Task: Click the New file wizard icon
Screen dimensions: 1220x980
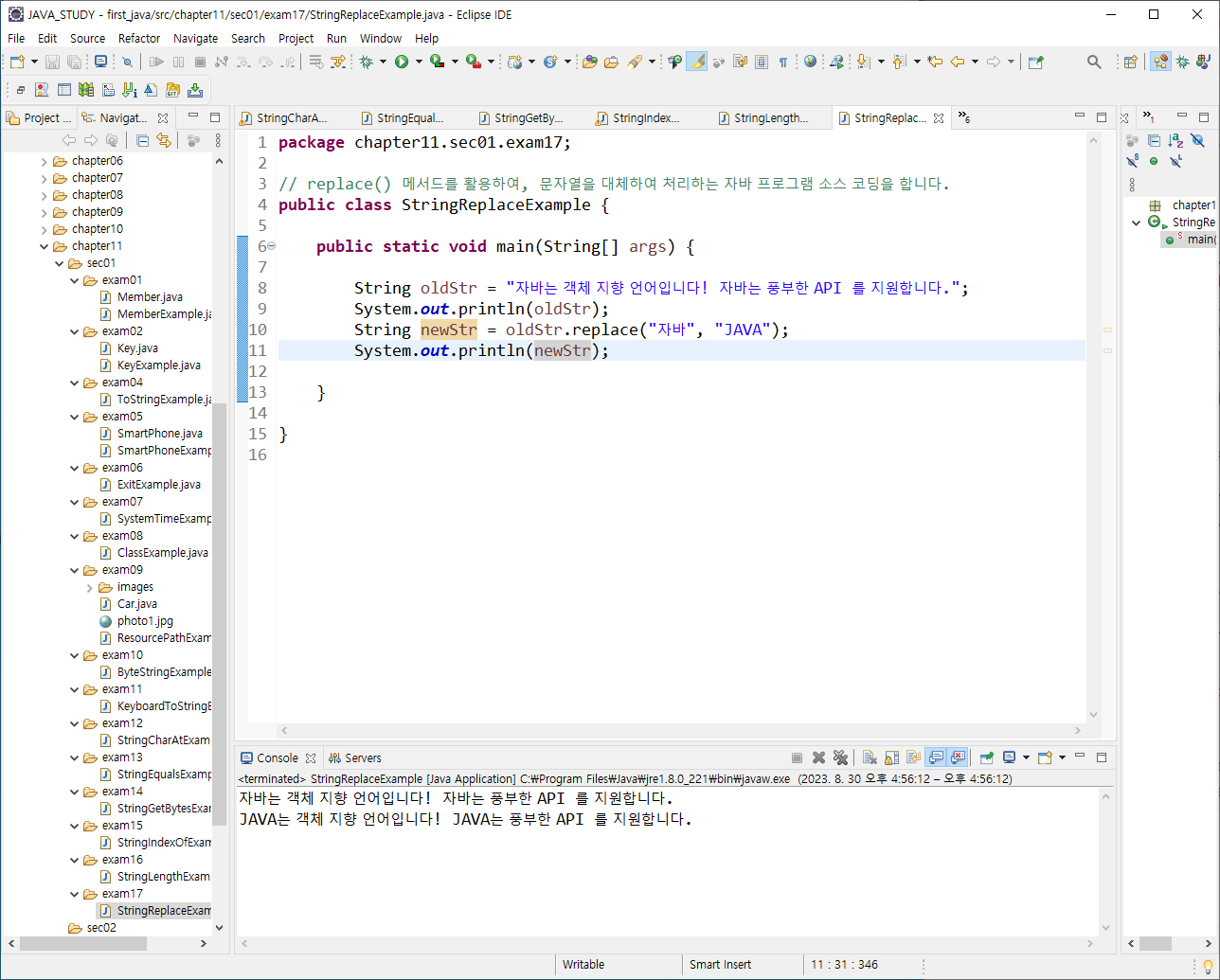Action: [x=17, y=62]
